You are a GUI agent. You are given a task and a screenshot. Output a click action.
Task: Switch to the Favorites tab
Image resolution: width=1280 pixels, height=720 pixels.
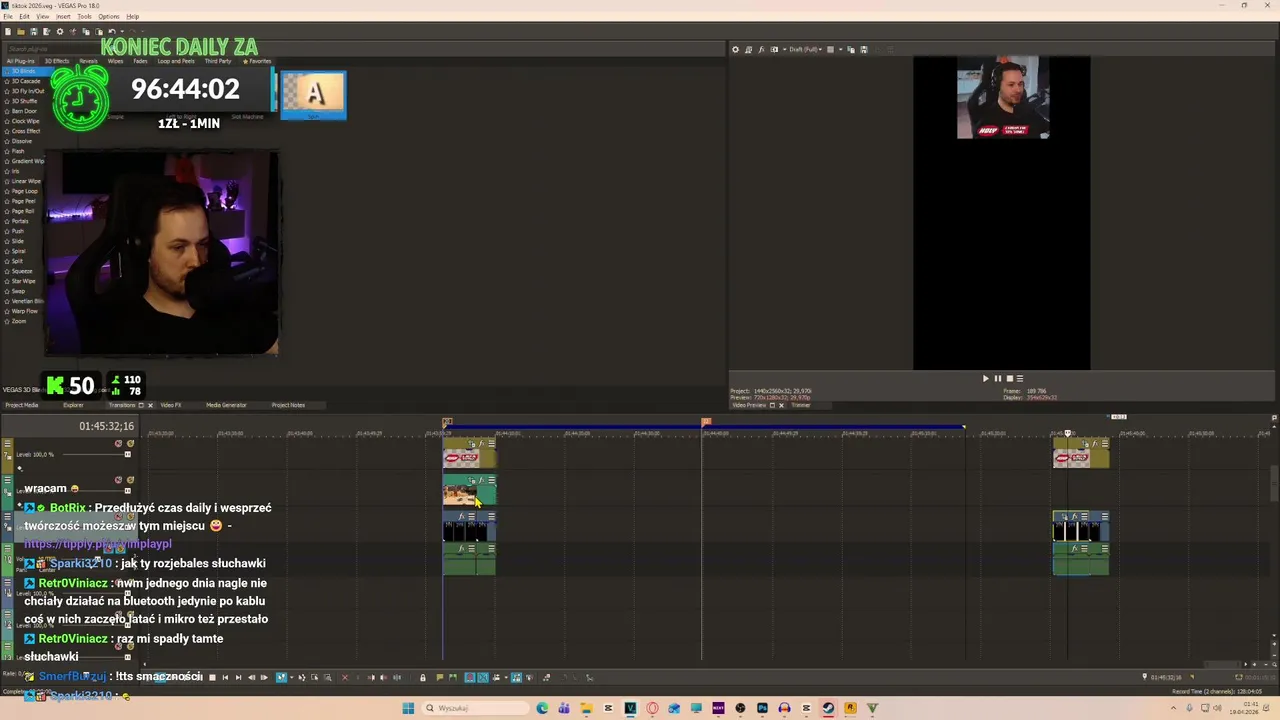(258, 61)
